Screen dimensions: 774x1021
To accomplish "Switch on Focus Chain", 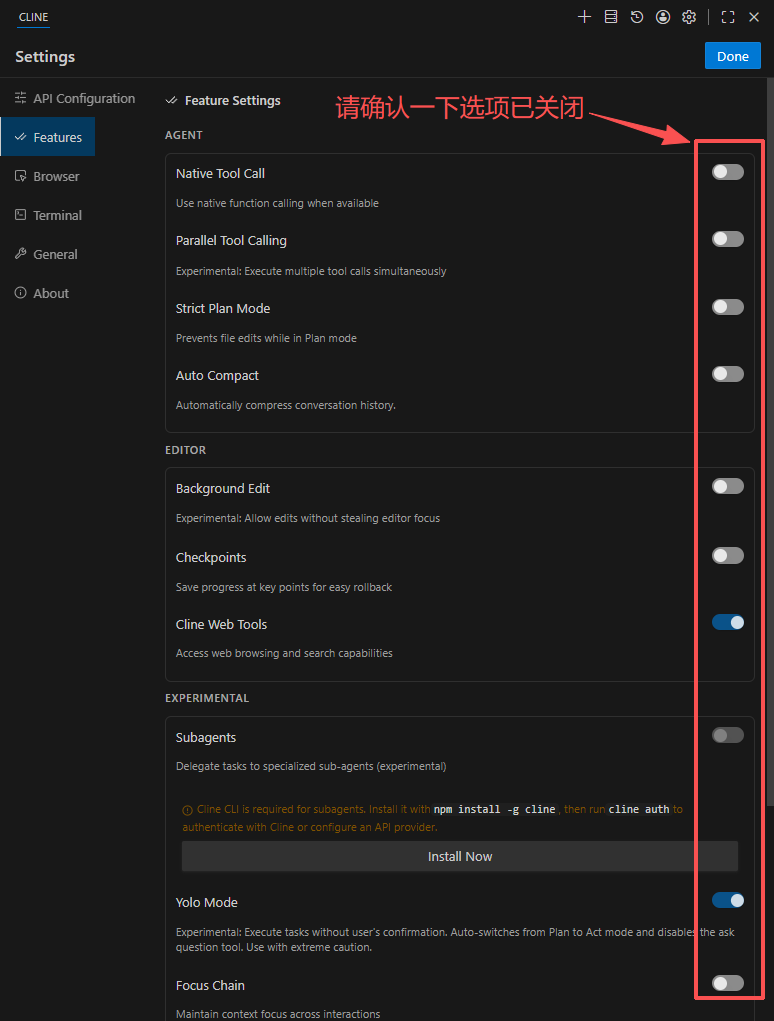I will (x=727, y=983).
